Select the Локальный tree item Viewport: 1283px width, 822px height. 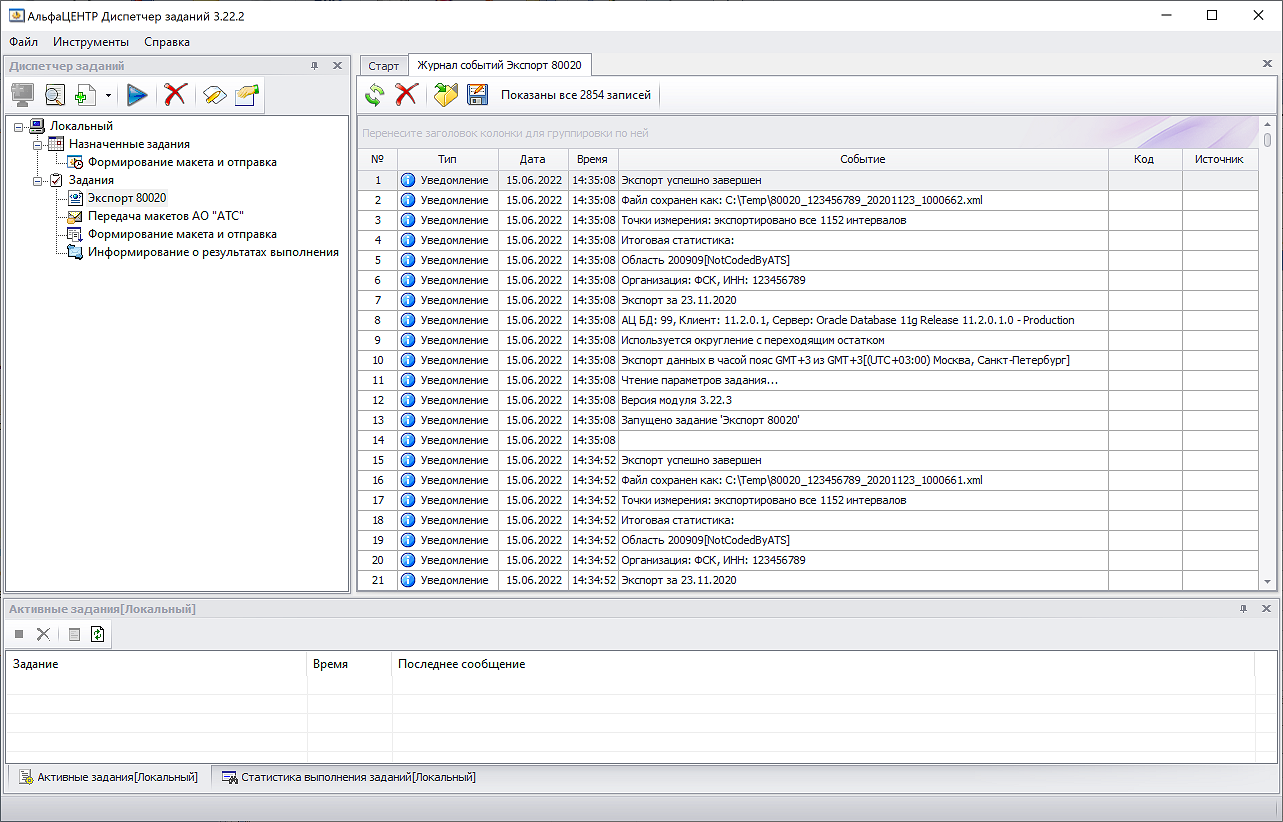pos(81,126)
